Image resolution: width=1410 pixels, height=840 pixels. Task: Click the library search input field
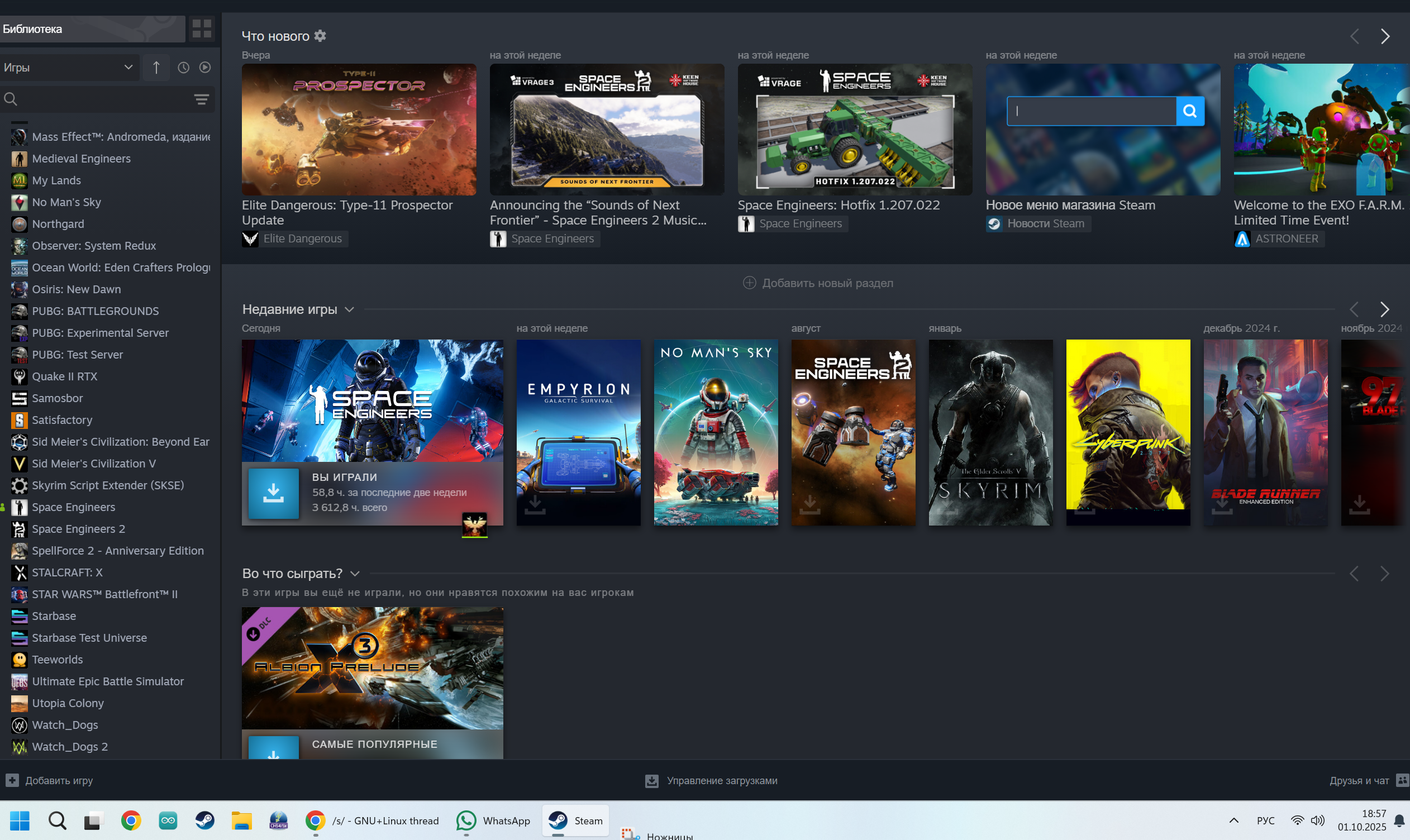tap(102, 99)
